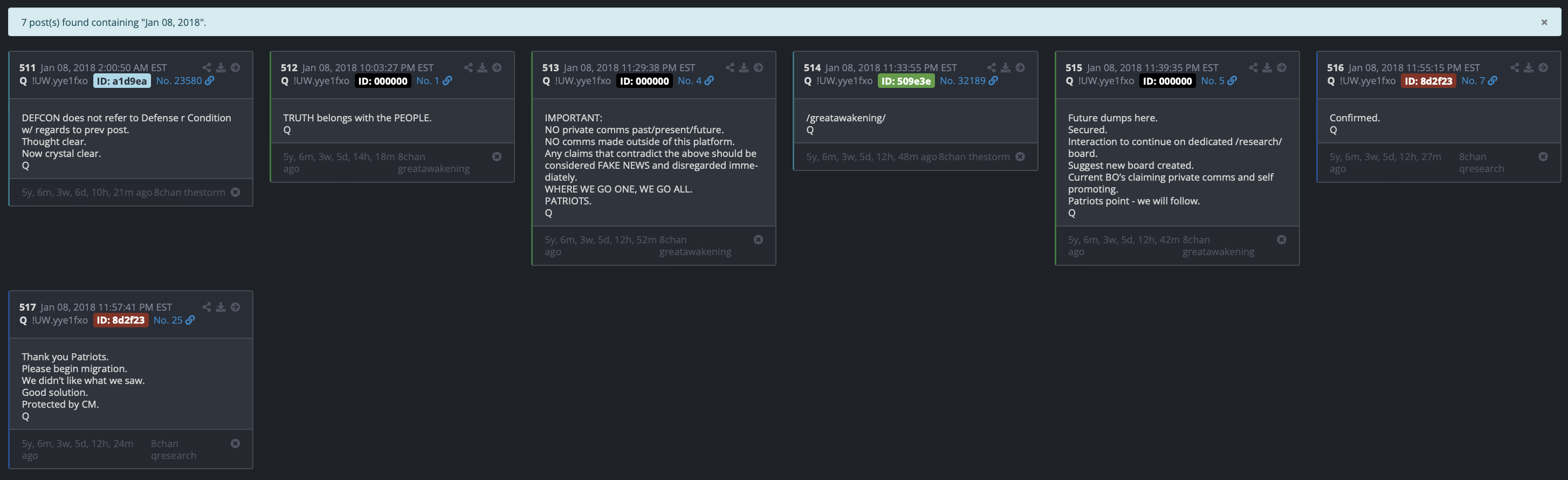Click the x-circle icon in post 517 footer
The height and width of the screenshot is (480, 1568).
[235, 443]
